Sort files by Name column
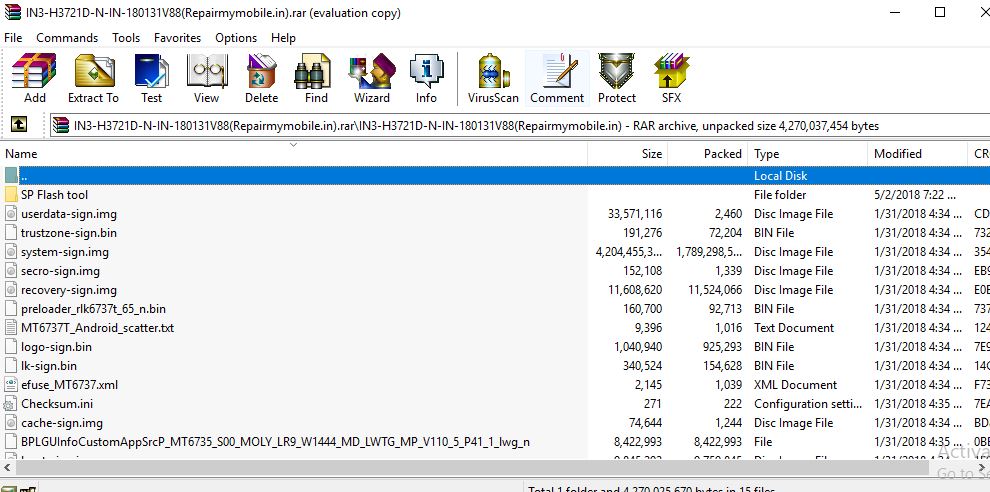990x492 pixels. [300, 154]
